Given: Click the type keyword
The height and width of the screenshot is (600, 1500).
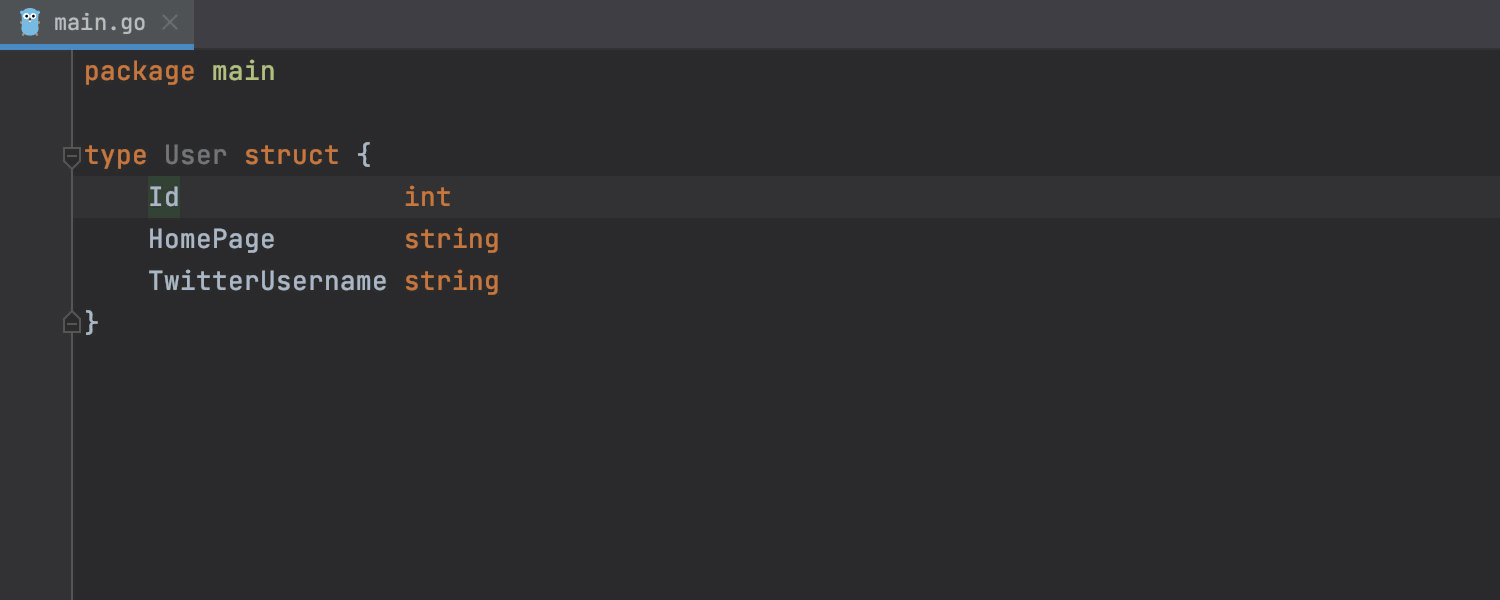Looking at the screenshot, I should click(115, 156).
